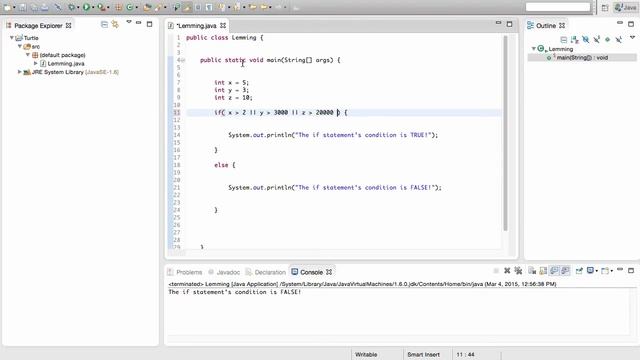Click the Run Last Tool icon
The width and height of the screenshot is (640, 360).
tap(101, 7)
